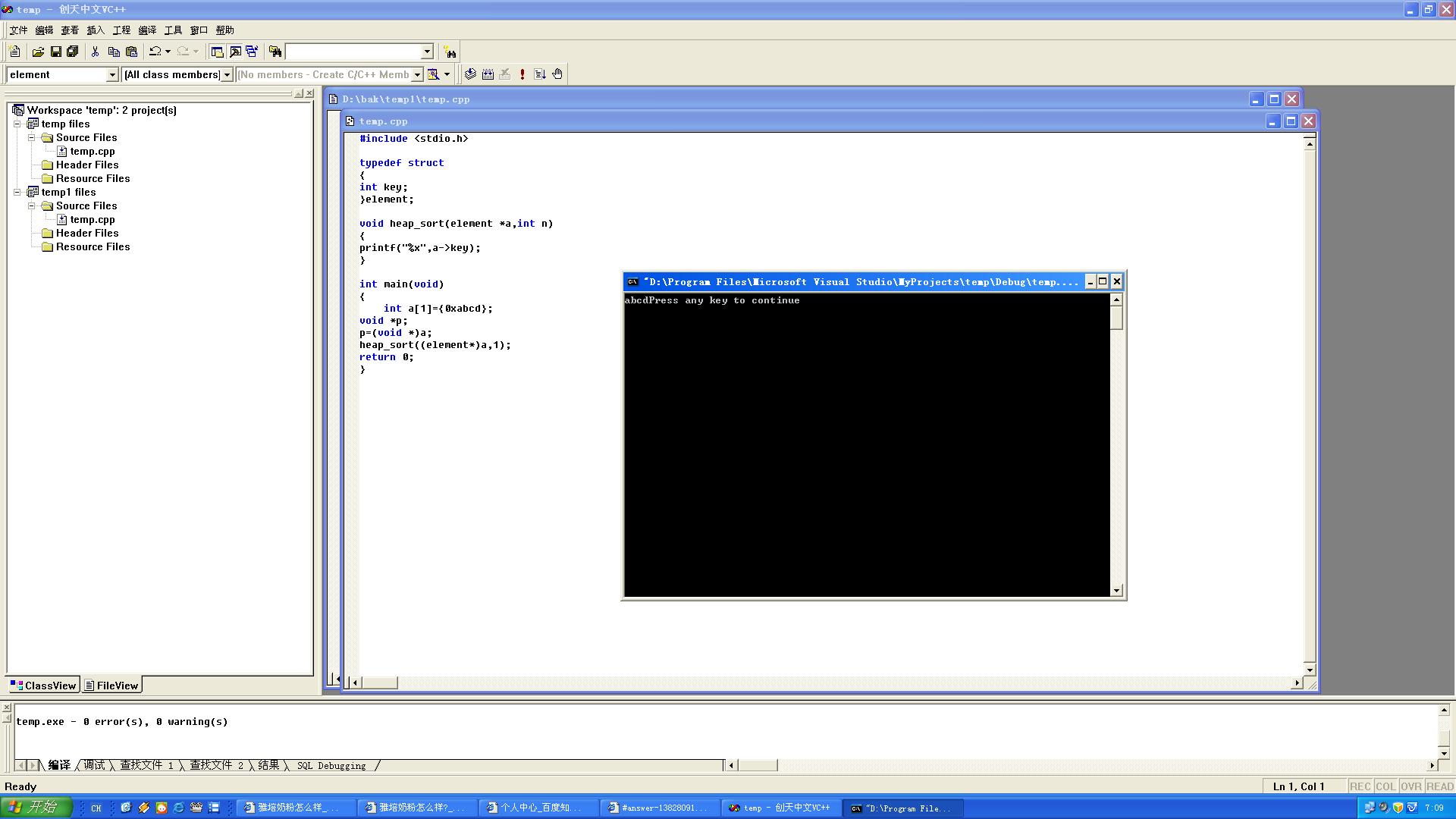The width and height of the screenshot is (1456, 819).
Task: Toggle the Workspace window toolbar button
Action: tap(217, 52)
